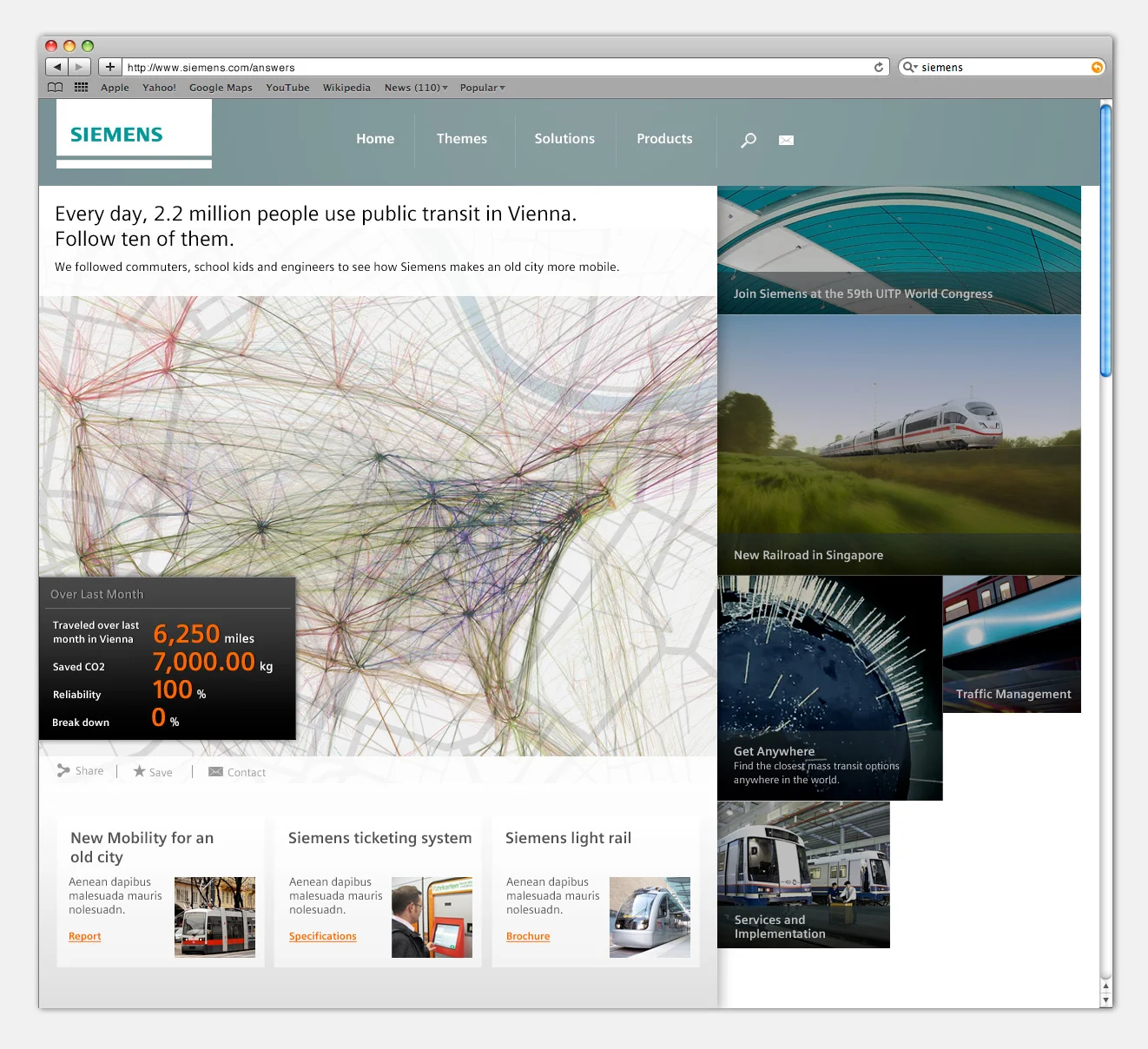Open the Apple bookmark
Viewport: 1148px width, 1049px height.
tap(115, 88)
